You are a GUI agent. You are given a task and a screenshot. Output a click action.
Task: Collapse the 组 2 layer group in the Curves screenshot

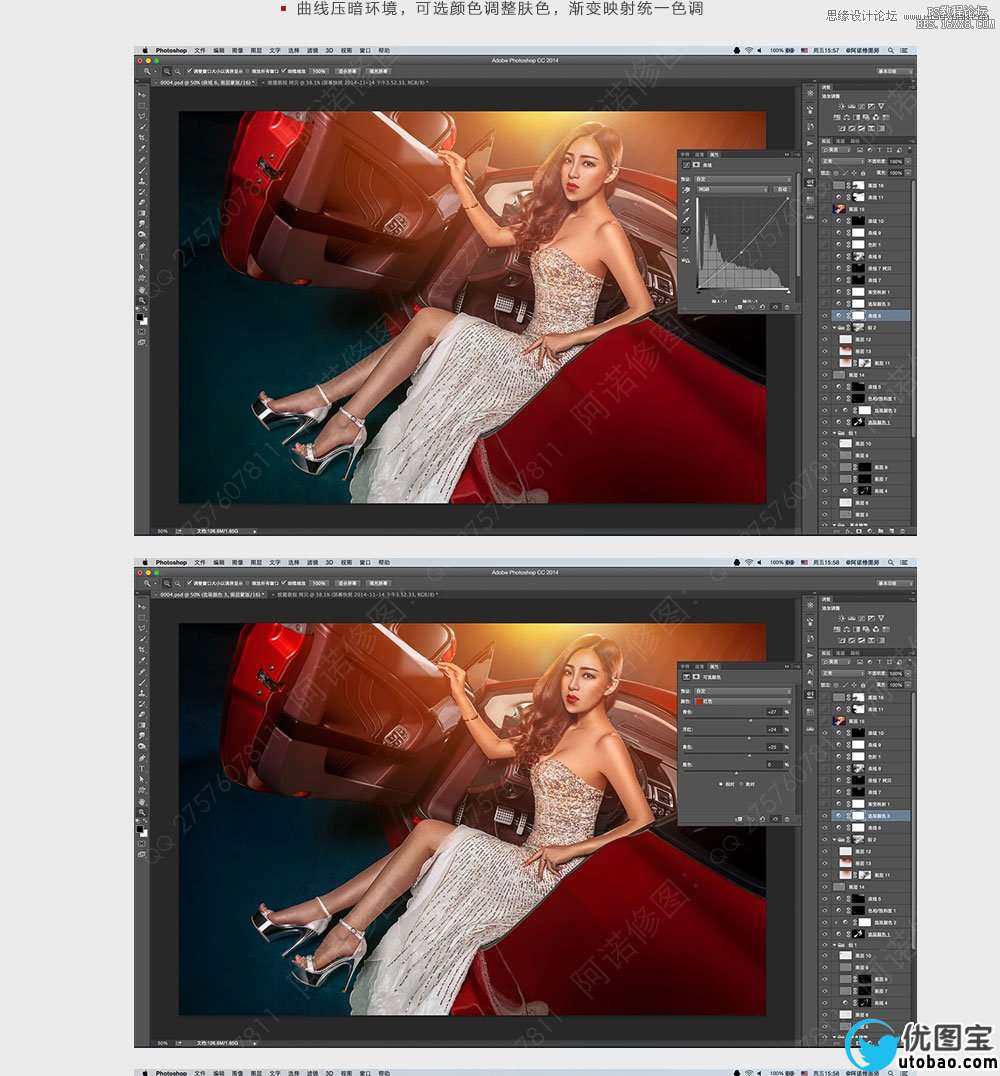click(x=835, y=327)
